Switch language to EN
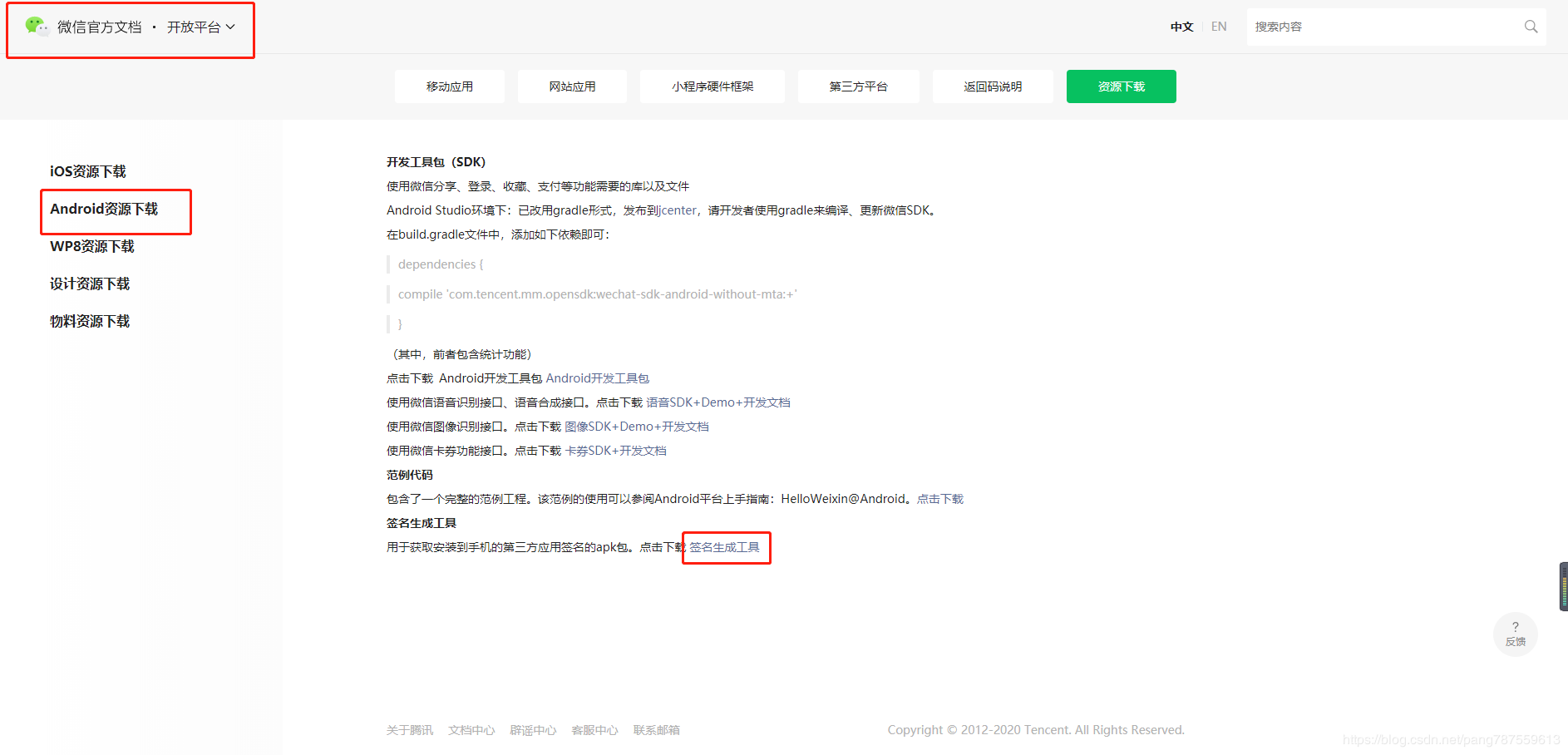This screenshot has width=1568, height=755. click(1219, 26)
